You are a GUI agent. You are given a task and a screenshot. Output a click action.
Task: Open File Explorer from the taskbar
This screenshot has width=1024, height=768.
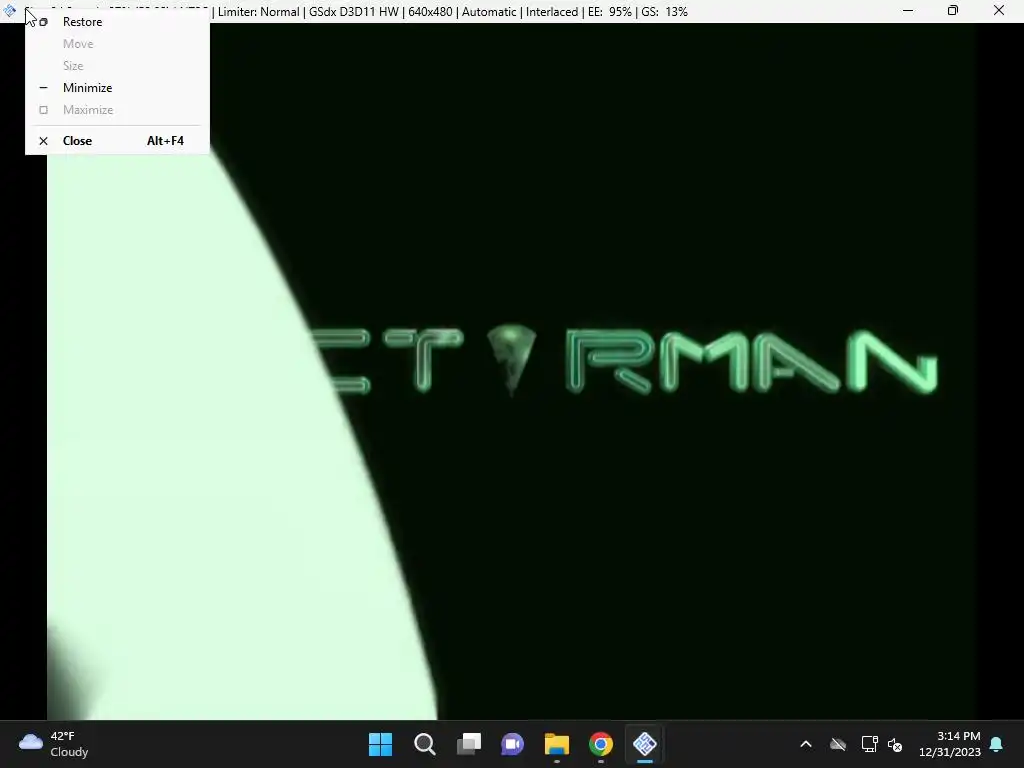click(557, 744)
